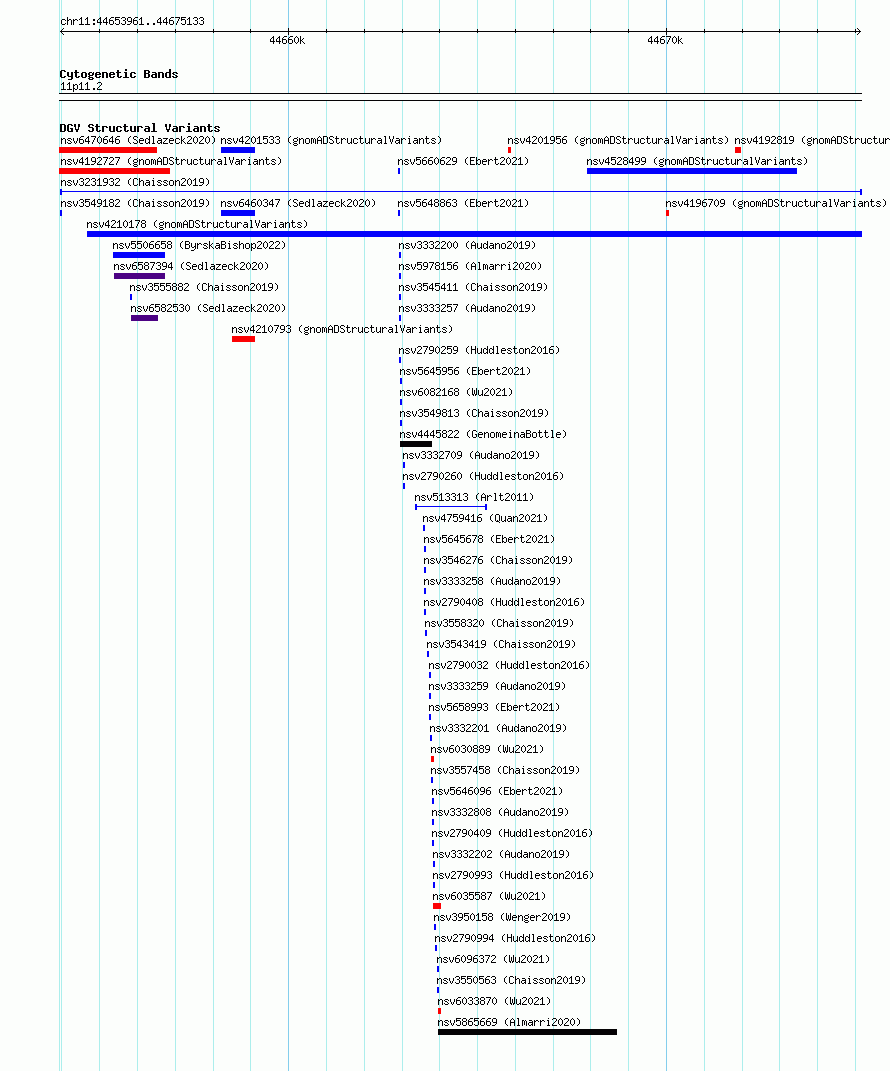The width and height of the screenshot is (890, 1071).
Task: Open nsv3557458 (Chaisson2019) label
Action: point(505,770)
